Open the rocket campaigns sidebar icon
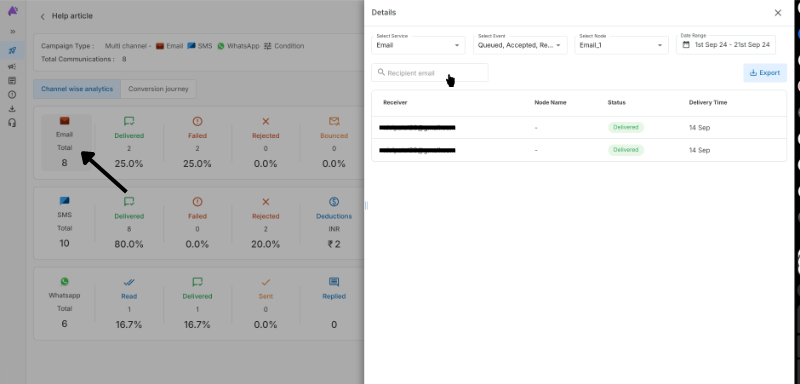The image size is (800, 384). (12, 50)
